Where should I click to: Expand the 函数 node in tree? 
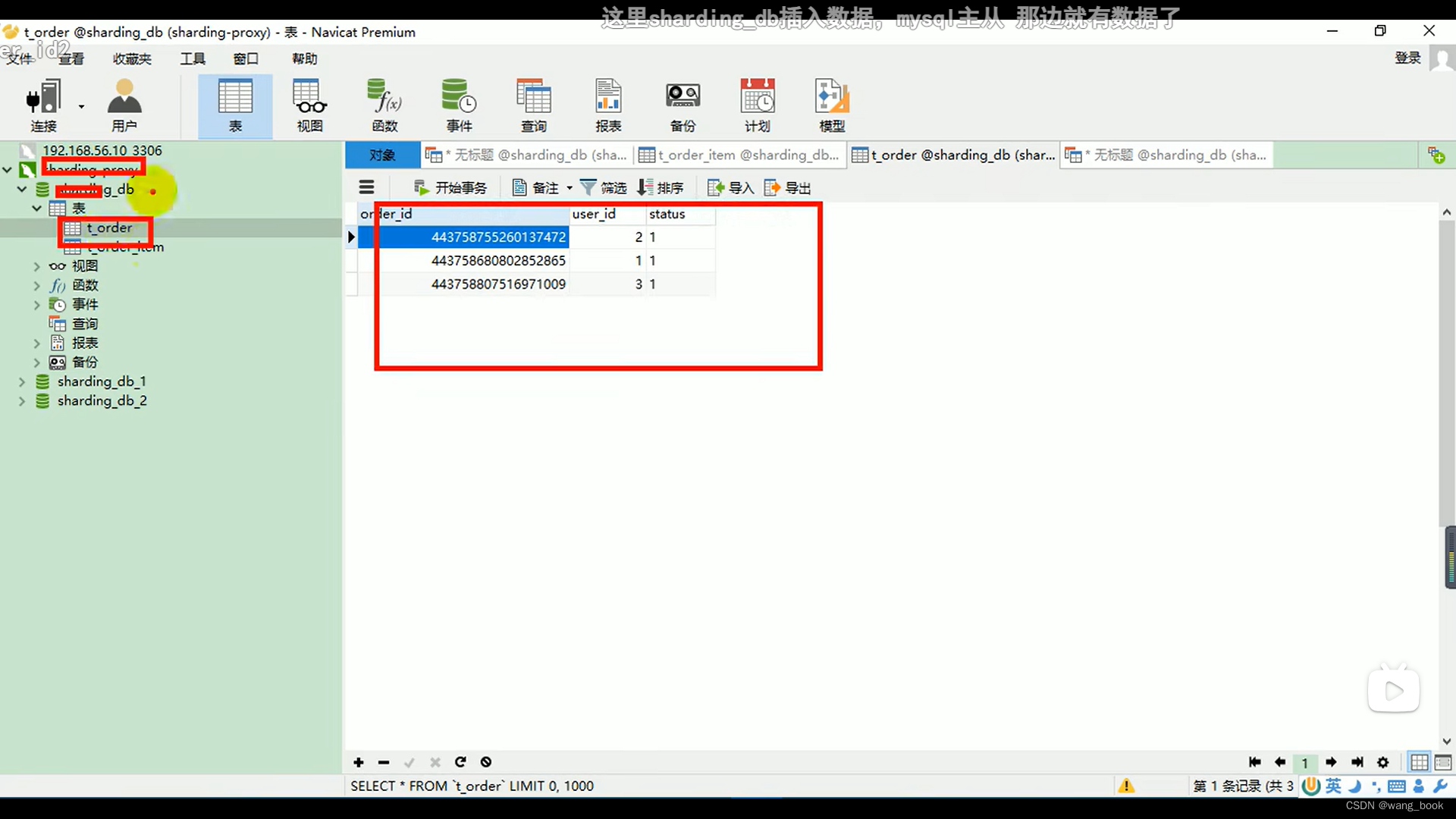36,285
